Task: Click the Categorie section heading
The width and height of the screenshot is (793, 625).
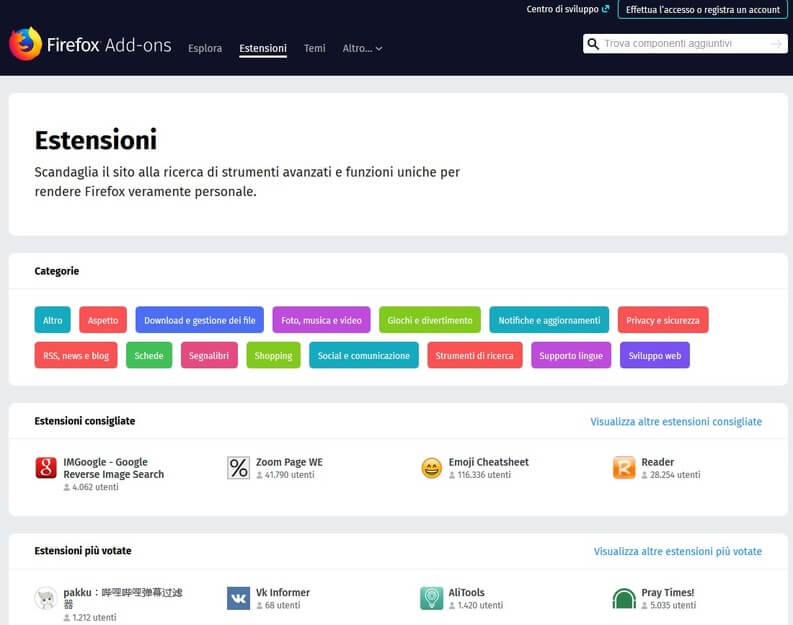Action: 57,271
